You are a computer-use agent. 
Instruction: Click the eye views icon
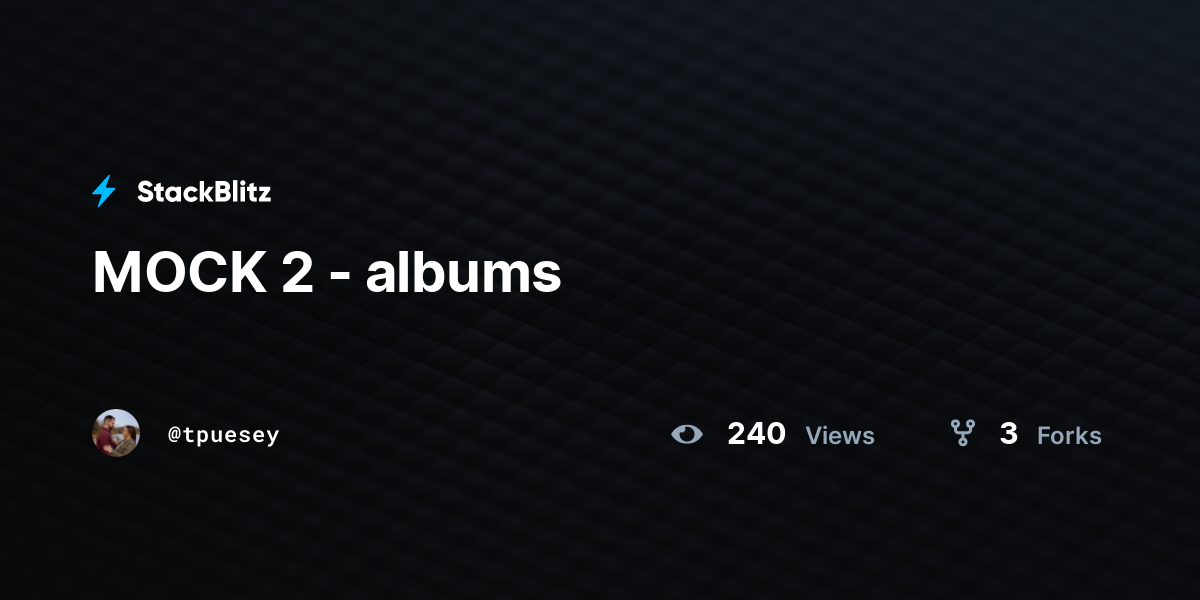coord(687,434)
